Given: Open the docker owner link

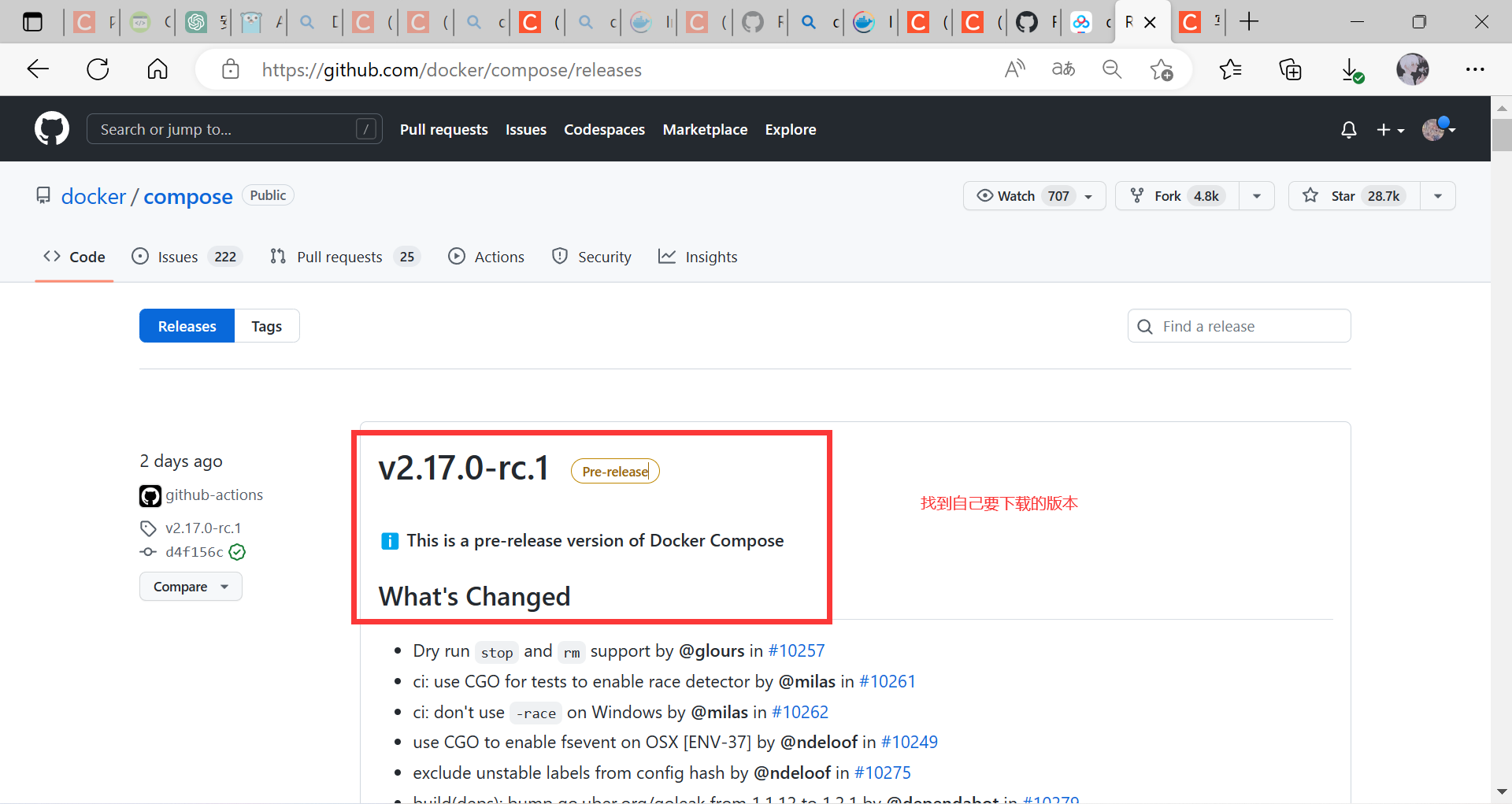Looking at the screenshot, I should point(94,196).
